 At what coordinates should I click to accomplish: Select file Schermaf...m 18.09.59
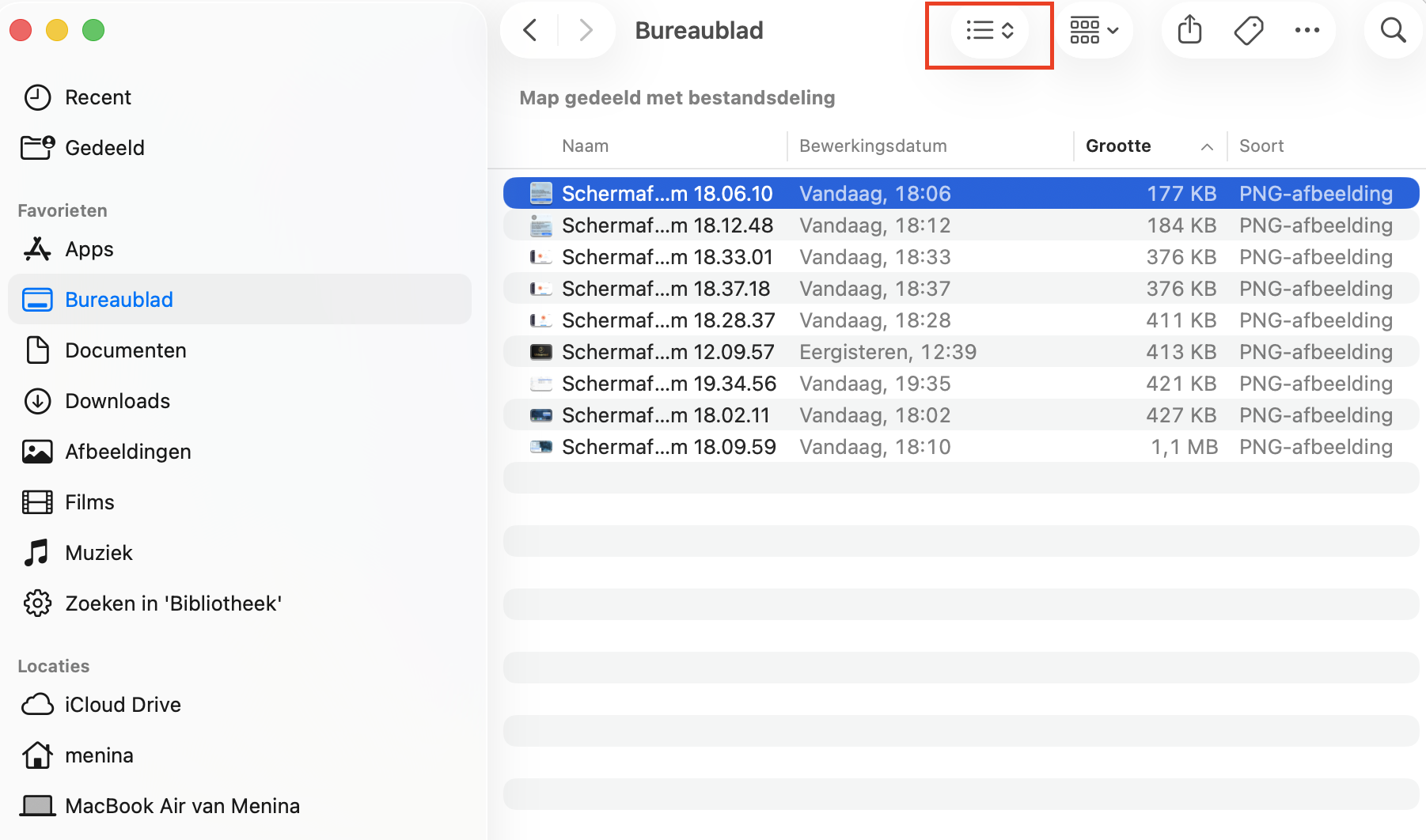pos(668,447)
